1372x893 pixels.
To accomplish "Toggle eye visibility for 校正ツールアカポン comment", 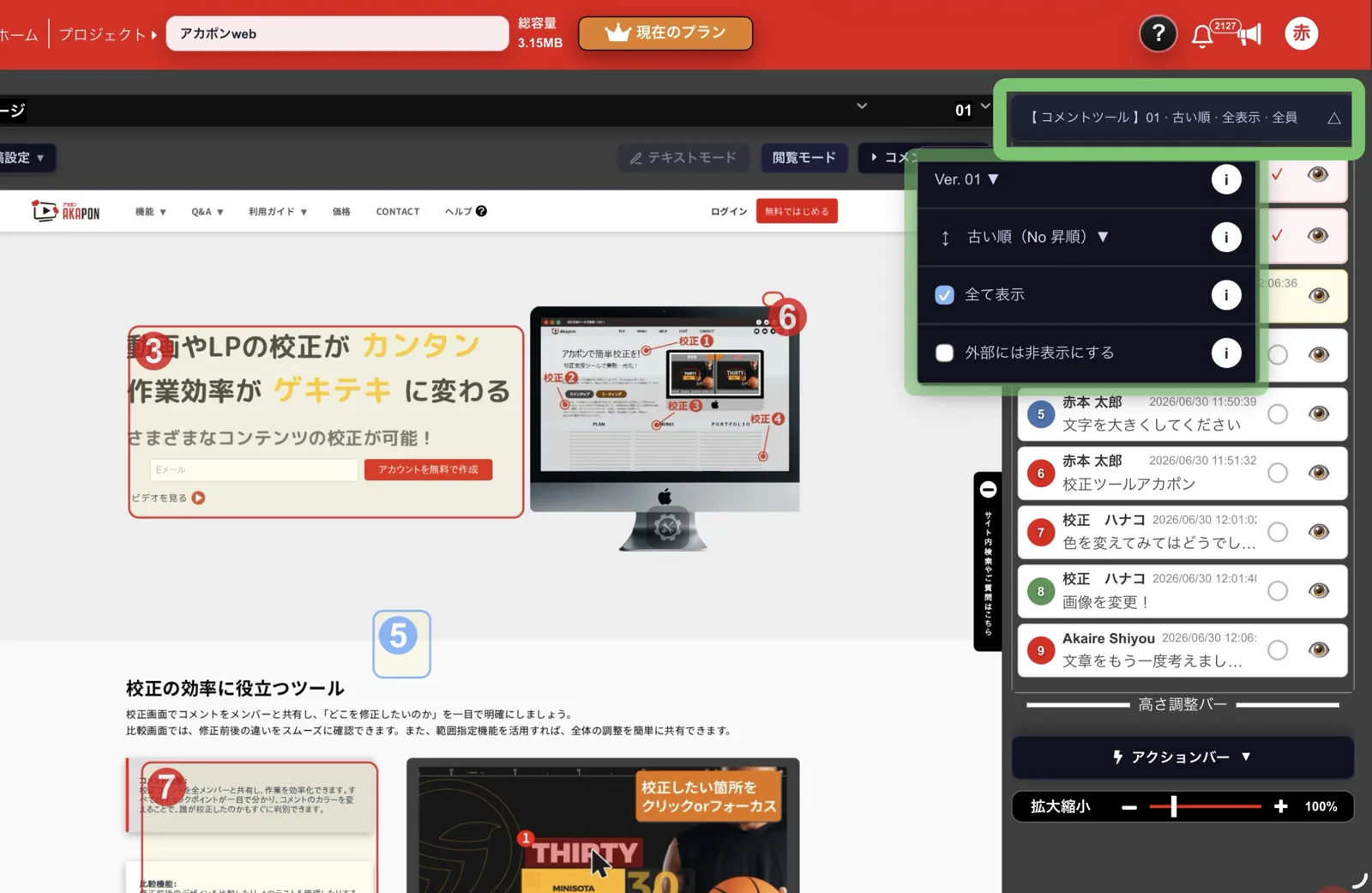I will [1319, 473].
